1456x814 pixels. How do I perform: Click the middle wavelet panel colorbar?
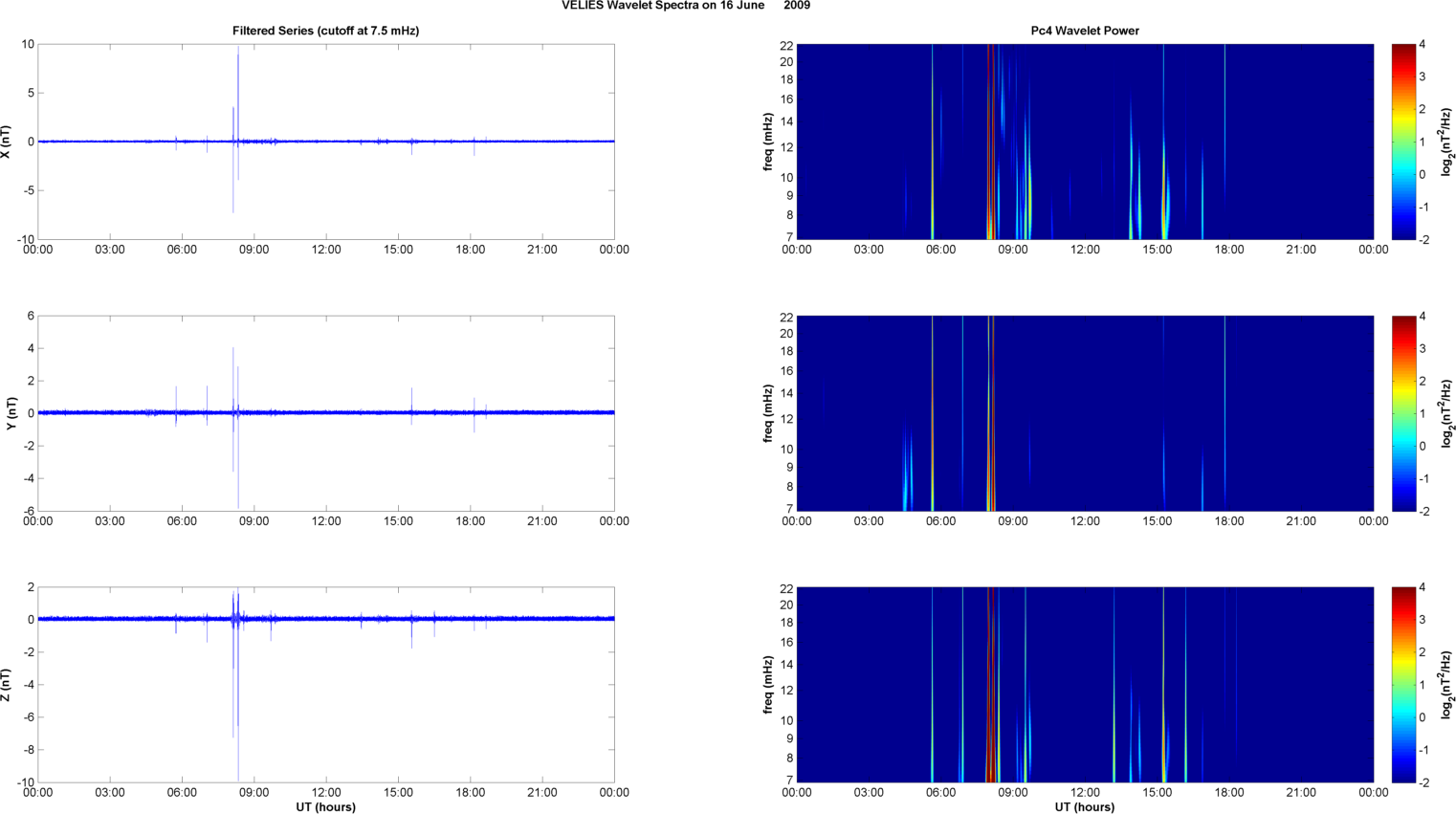coord(1402,413)
